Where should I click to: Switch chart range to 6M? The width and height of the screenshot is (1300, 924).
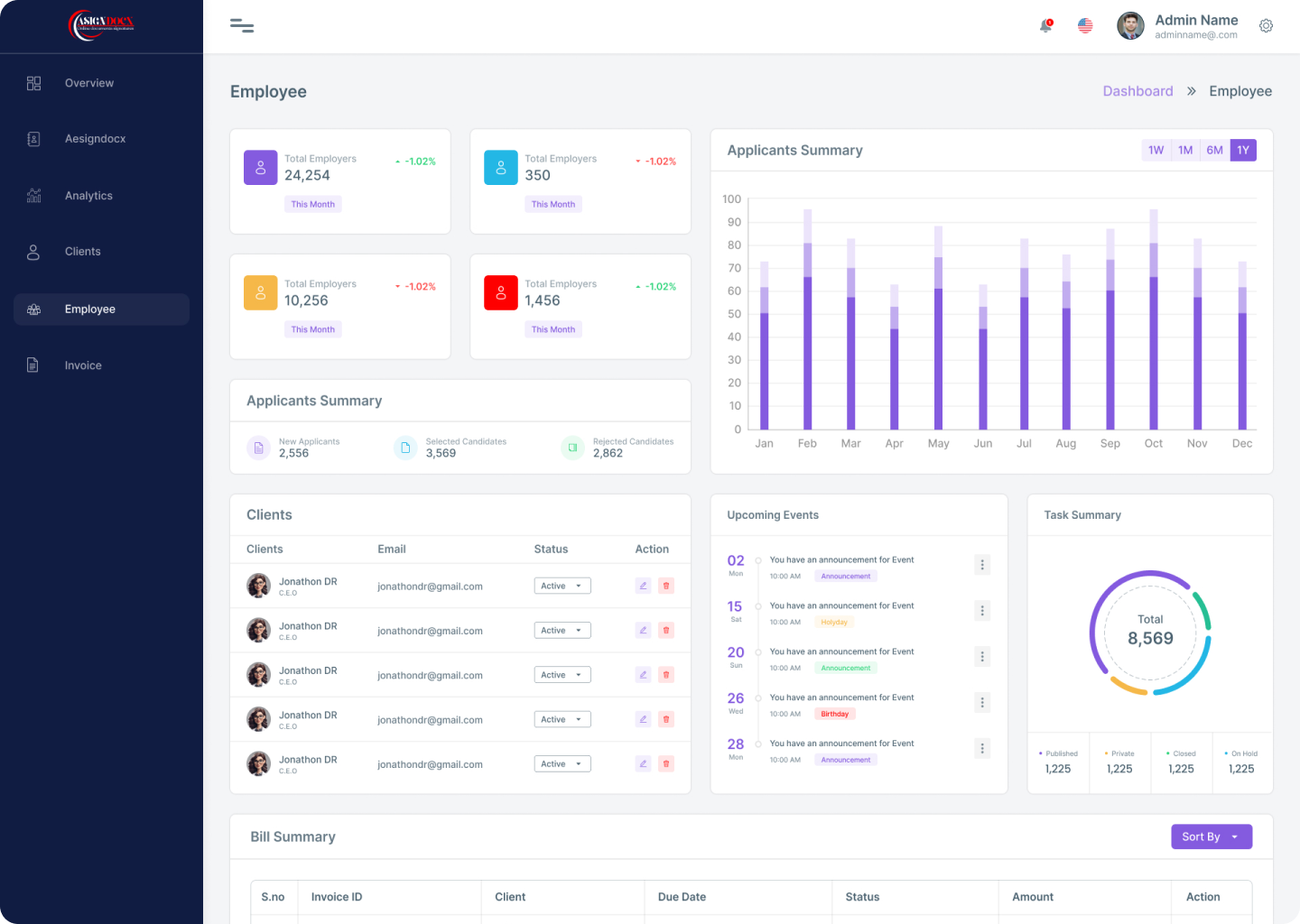tap(1214, 150)
